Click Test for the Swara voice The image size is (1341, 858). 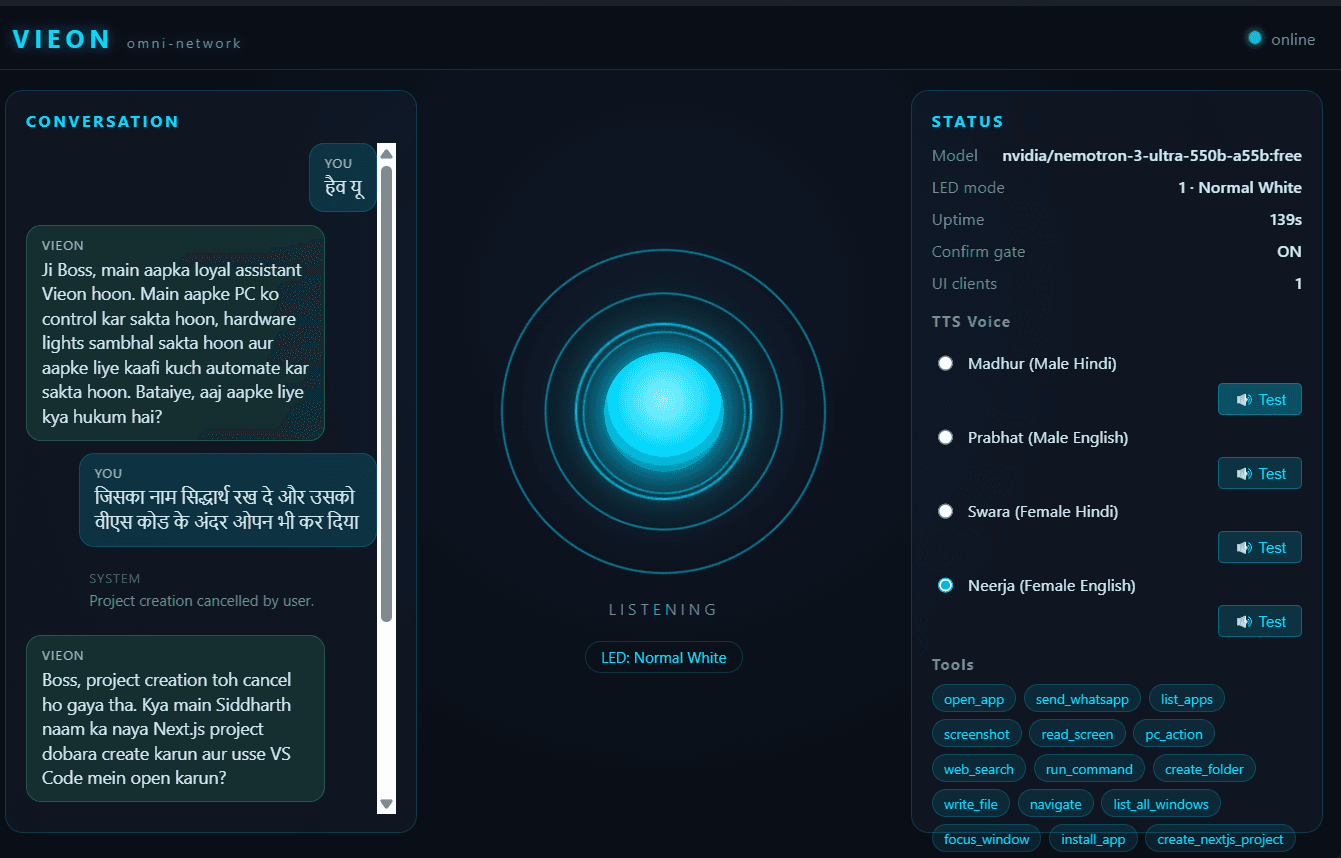[x=1260, y=547]
